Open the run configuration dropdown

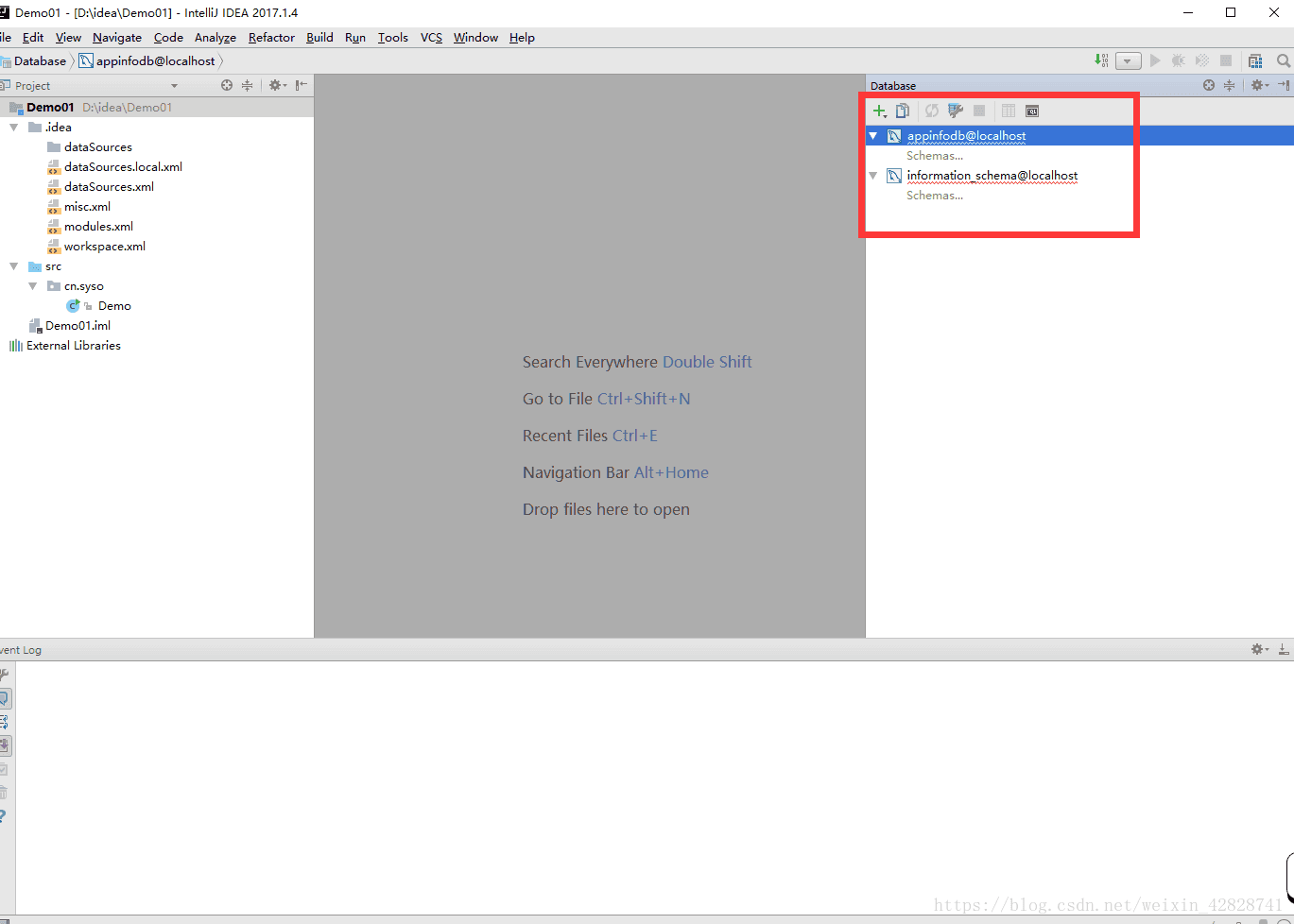[x=1128, y=60]
